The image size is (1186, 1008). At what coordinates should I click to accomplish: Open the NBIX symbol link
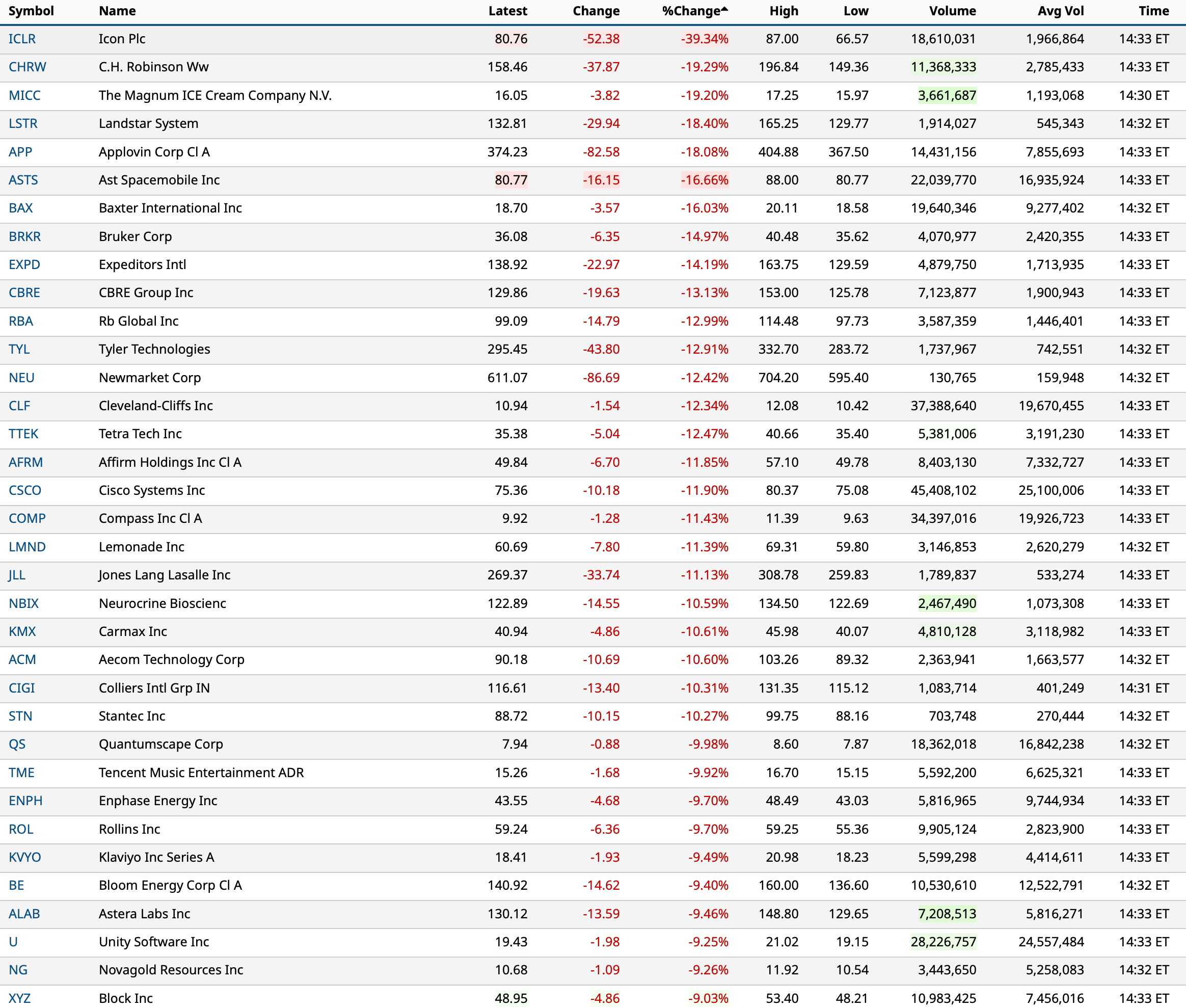click(23, 603)
